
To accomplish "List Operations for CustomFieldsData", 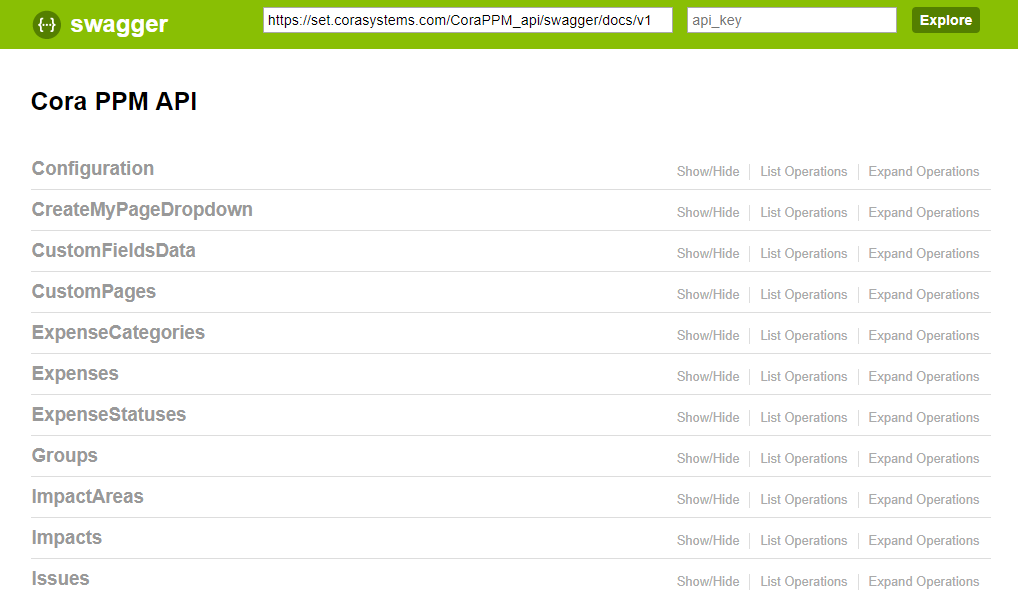I will [804, 253].
